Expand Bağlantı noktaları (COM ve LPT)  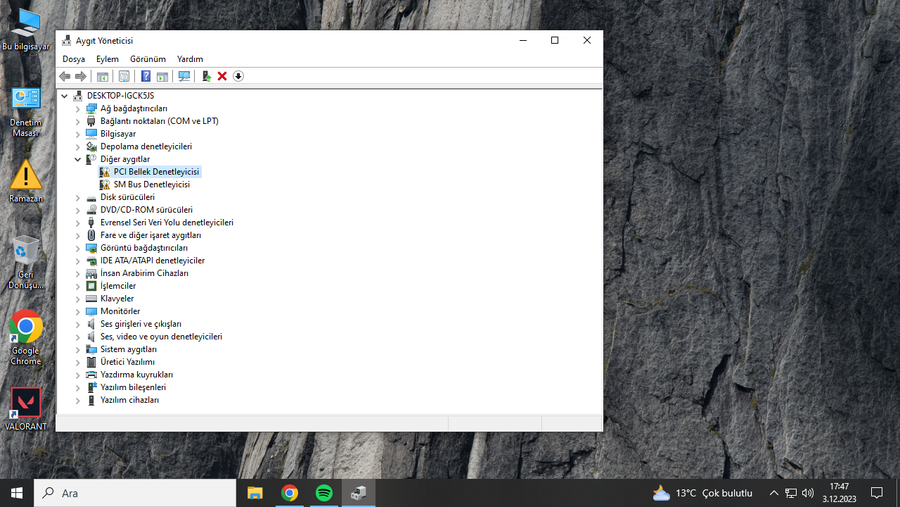click(x=77, y=121)
